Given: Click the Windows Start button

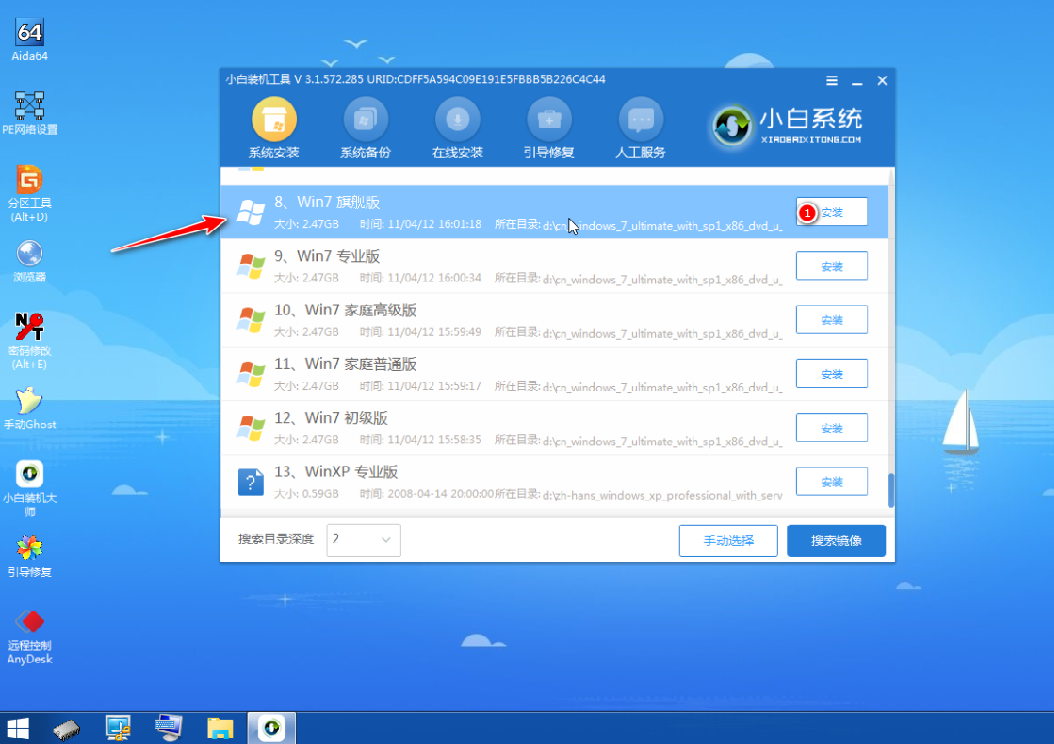Looking at the screenshot, I should click(x=18, y=727).
